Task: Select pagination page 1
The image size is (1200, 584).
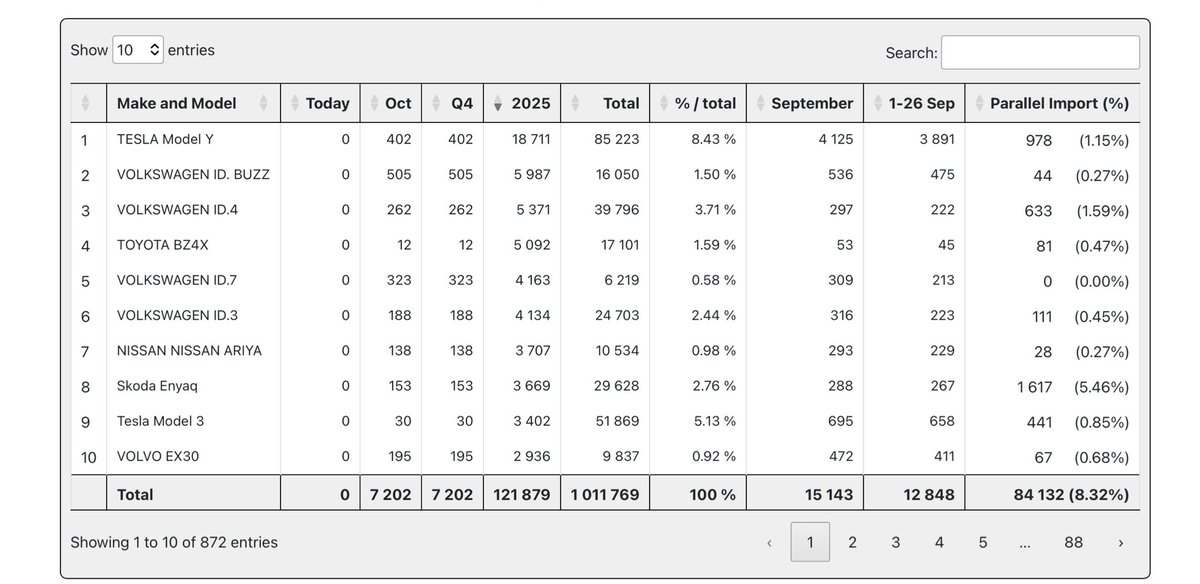Action: click(x=810, y=542)
